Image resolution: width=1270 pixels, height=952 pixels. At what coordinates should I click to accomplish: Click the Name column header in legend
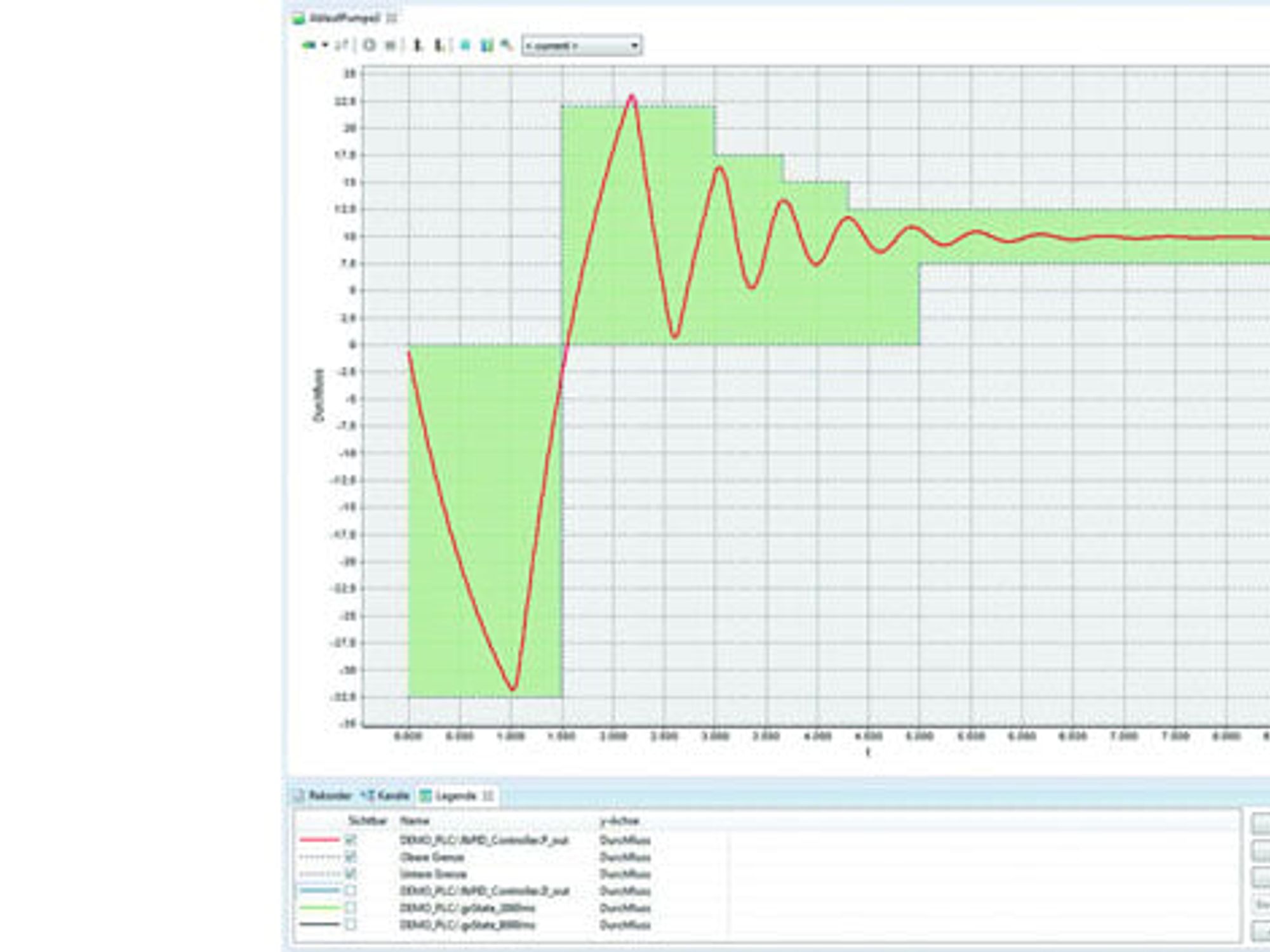pos(415,821)
